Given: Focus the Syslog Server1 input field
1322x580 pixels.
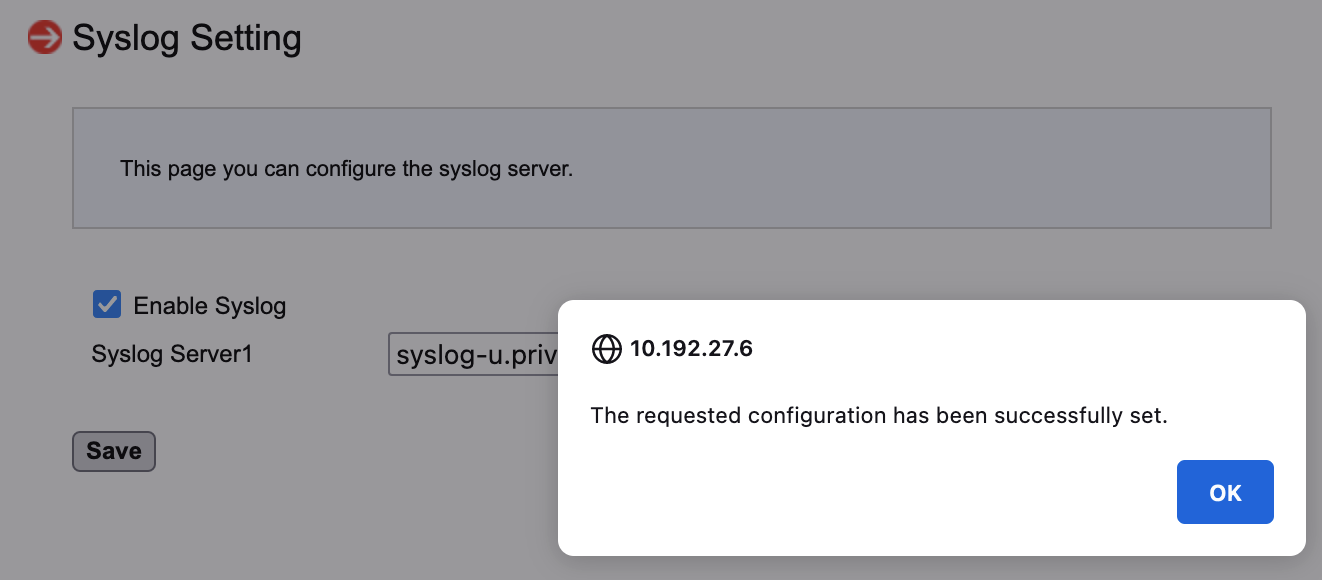Looking at the screenshot, I should pos(473,355).
